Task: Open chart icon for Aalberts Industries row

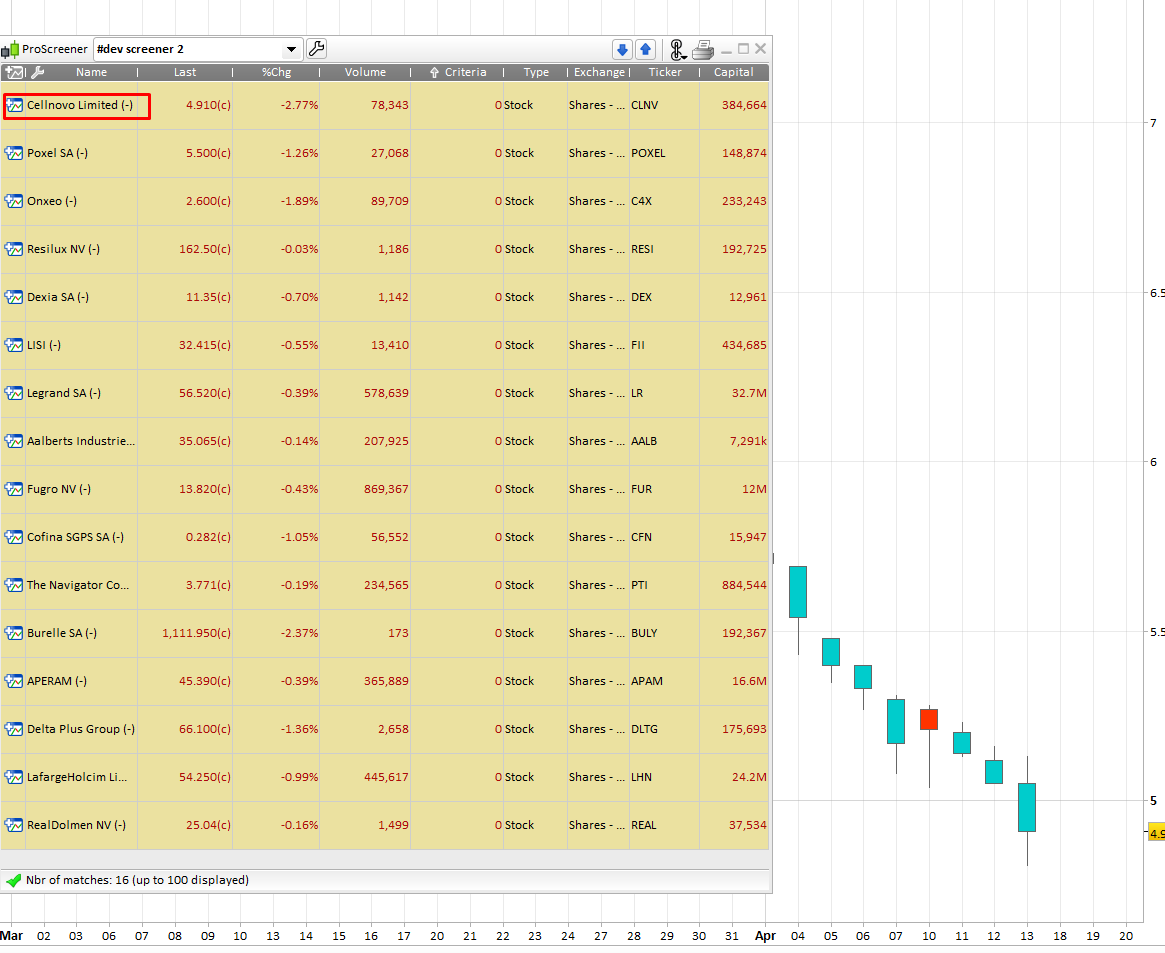Action: tap(14, 441)
